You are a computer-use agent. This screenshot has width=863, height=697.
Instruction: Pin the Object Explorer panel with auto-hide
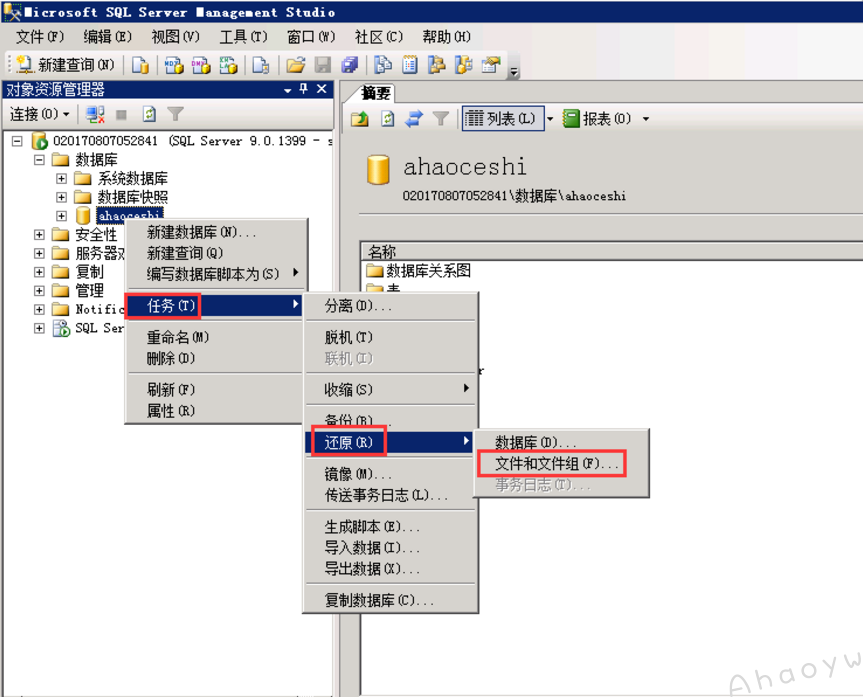coord(304,90)
